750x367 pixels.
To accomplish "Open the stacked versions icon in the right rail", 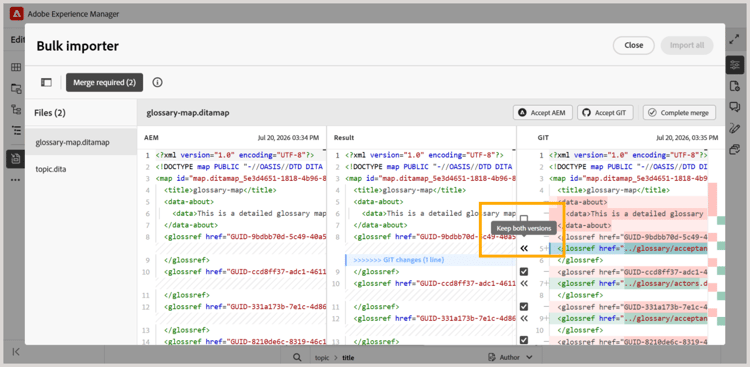I will (734, 150).
